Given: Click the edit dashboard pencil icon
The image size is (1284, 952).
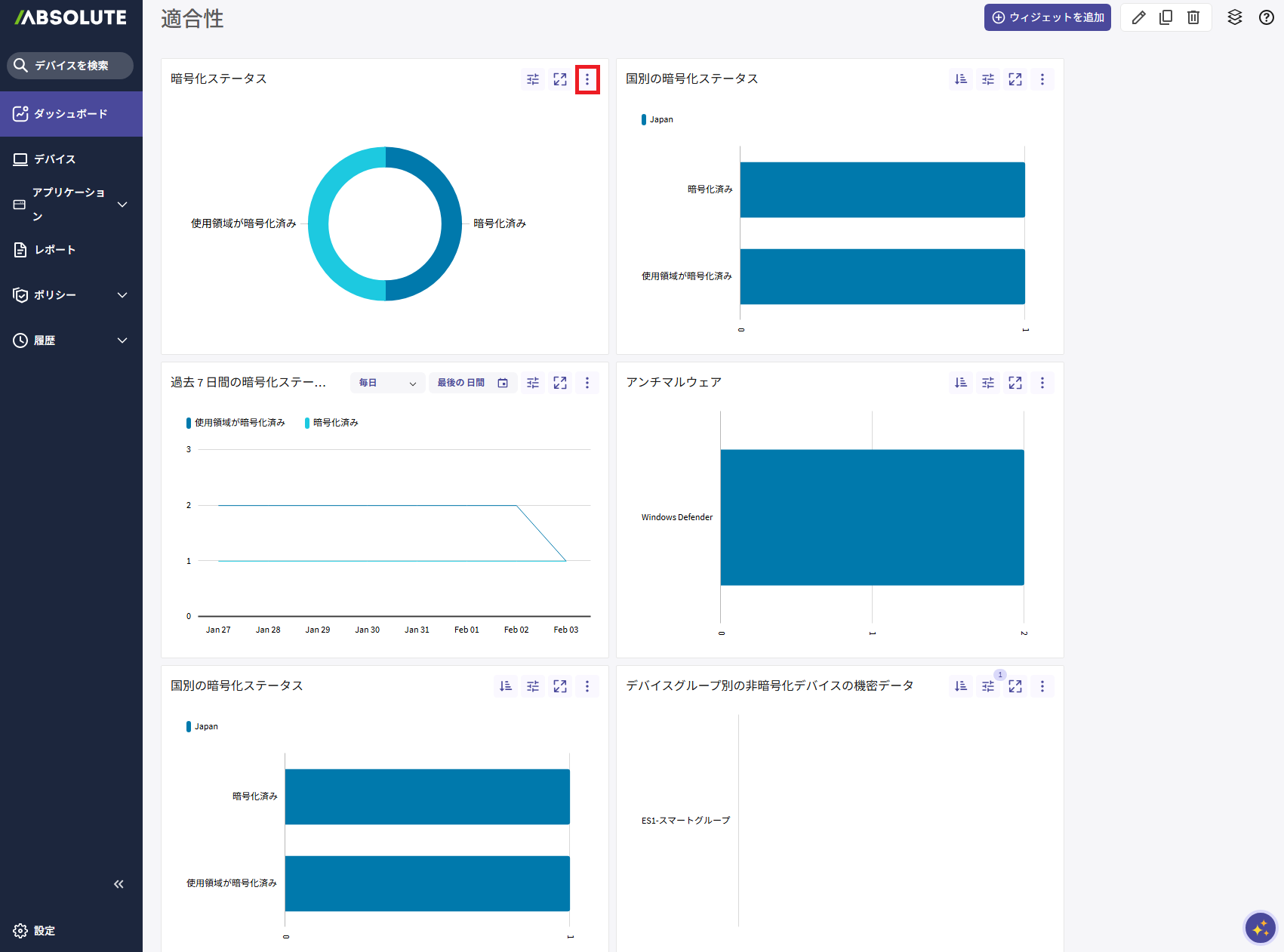Looking at the screenshot, I should 1139,17.
